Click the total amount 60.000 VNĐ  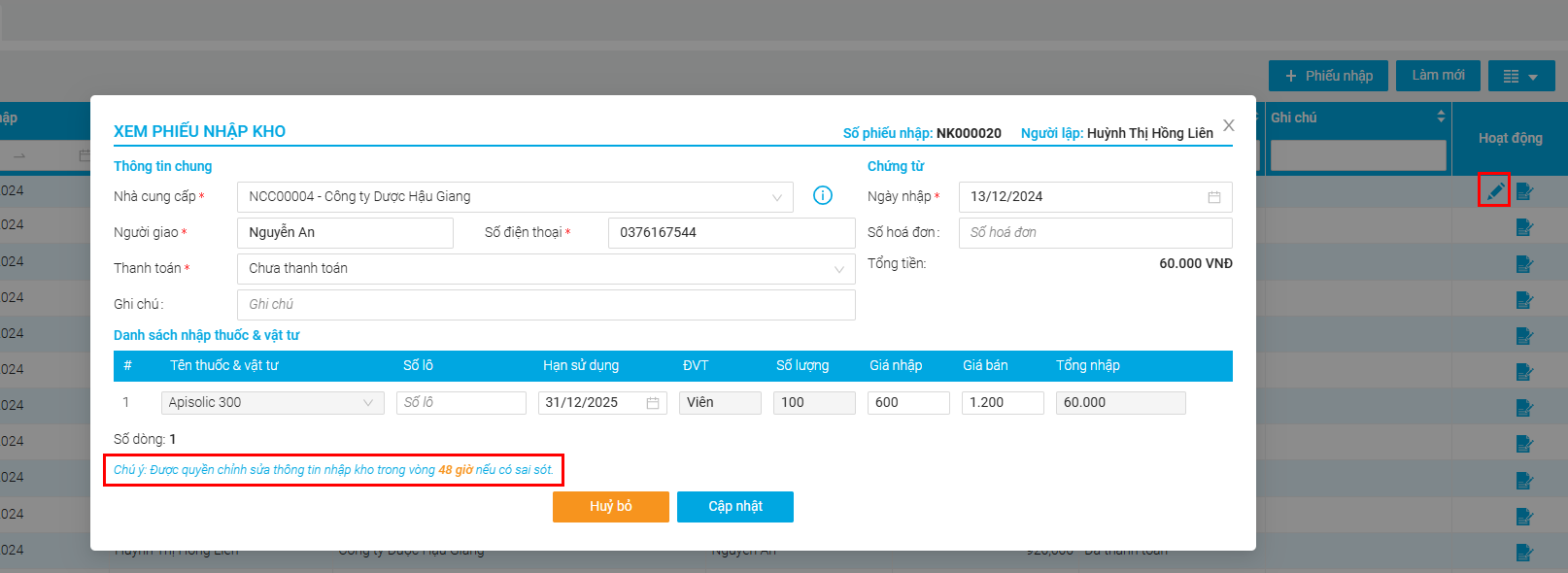[1196, 264]
